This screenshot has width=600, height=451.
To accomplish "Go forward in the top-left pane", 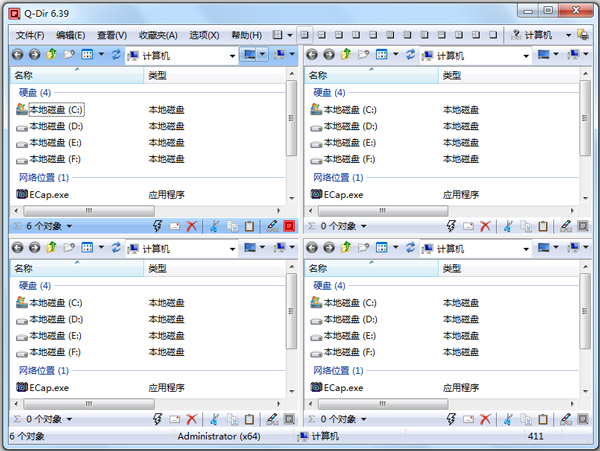I will [34, 55].
